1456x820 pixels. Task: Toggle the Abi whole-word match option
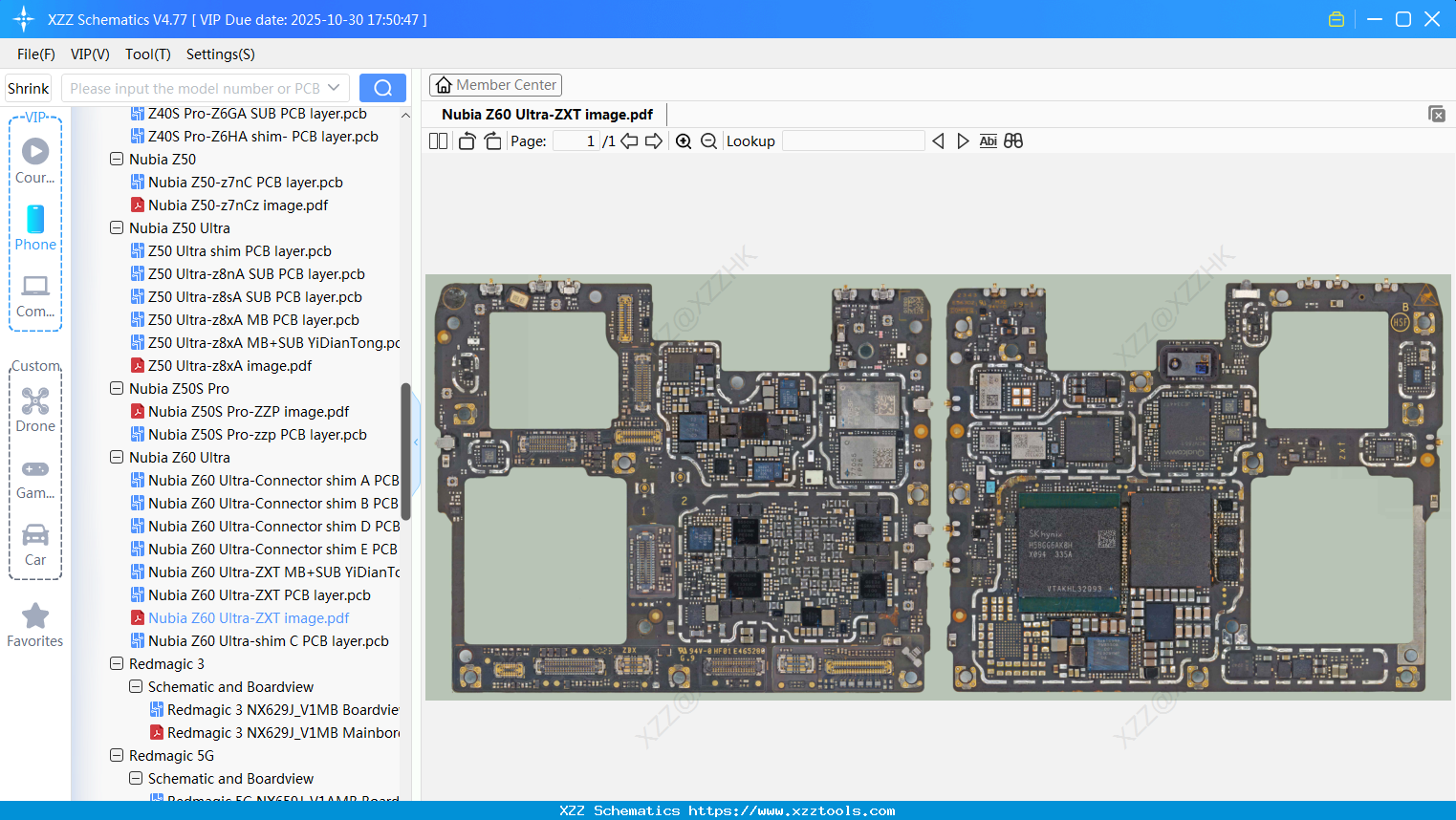tap(988, 141)
